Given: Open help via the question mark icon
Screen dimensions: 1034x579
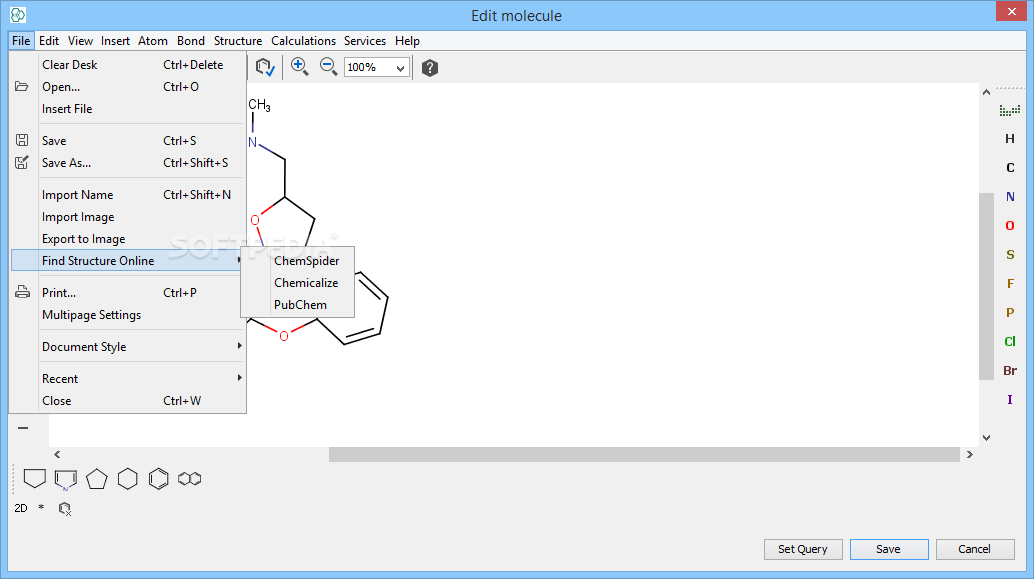Looking at the screenshot, I should click(x=430, y=67).
